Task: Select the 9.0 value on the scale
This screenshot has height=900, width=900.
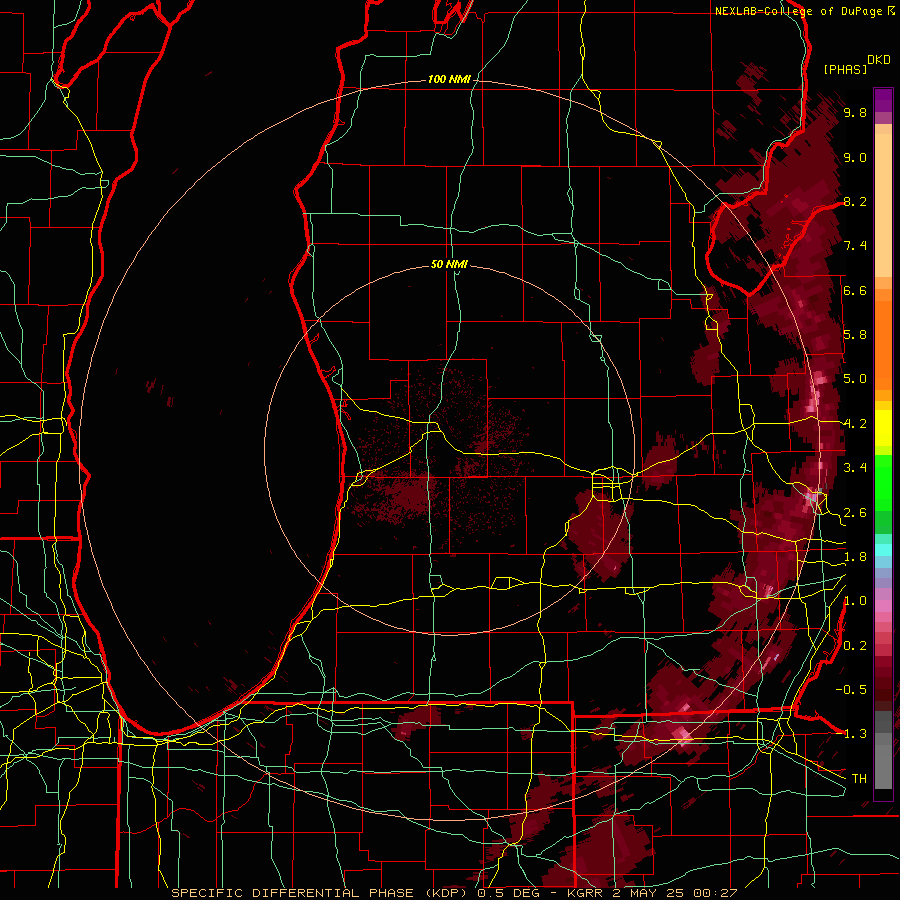Action: (x=855, y=158)
